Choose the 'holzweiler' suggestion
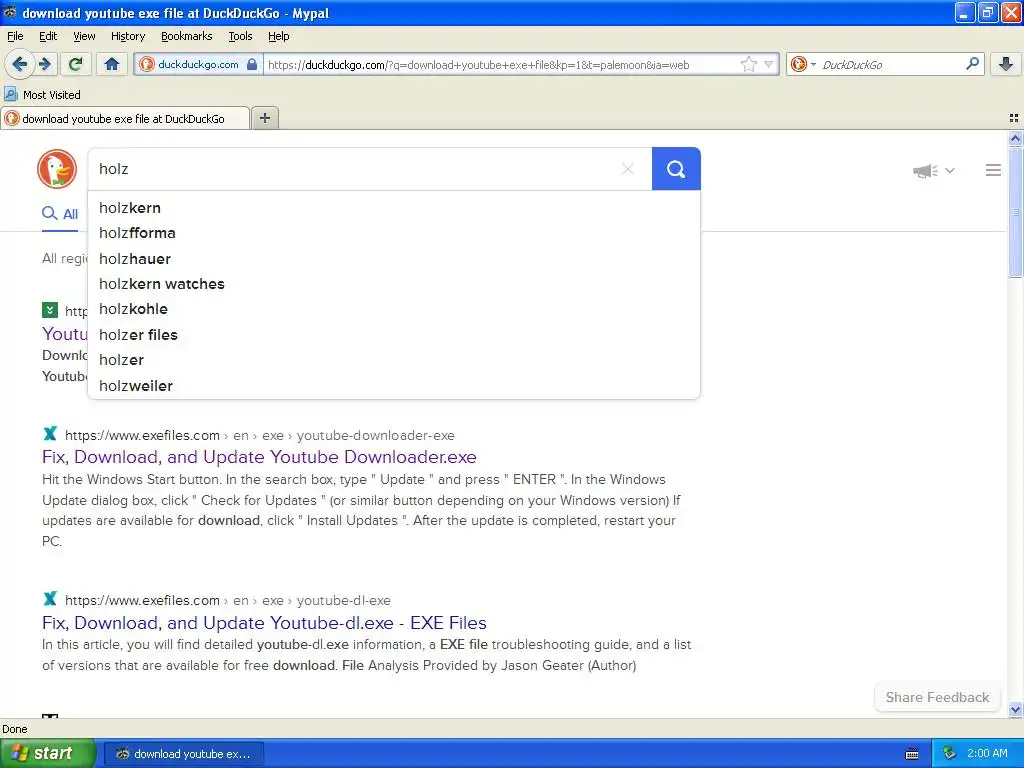This screenshot has height=768, width=1024. pos(394,385)
